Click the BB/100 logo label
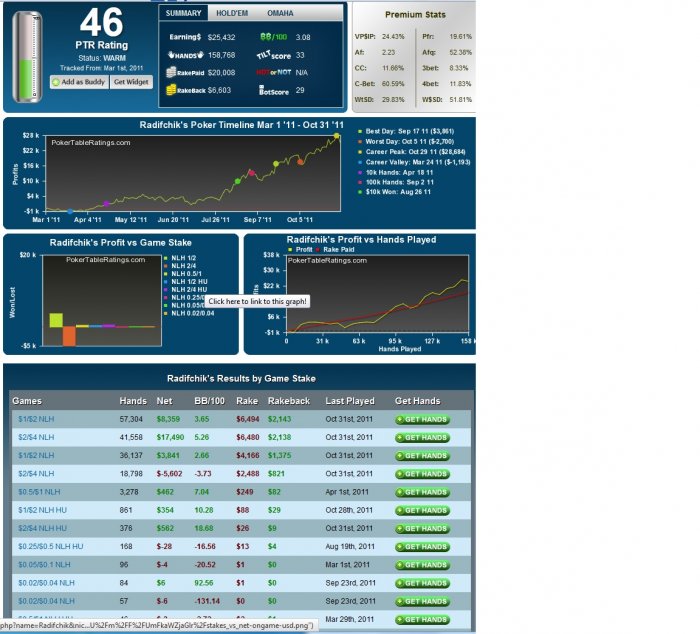700x634 pixels. (274, 37)
